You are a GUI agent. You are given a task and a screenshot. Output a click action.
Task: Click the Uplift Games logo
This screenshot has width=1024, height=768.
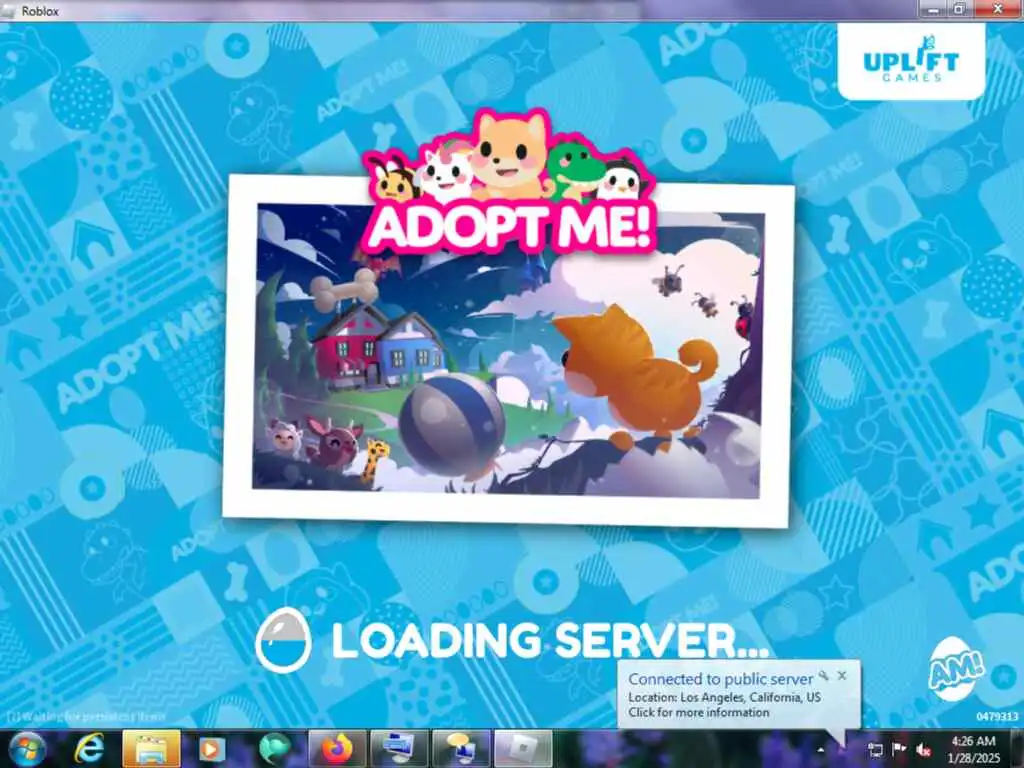click(911, 60)
